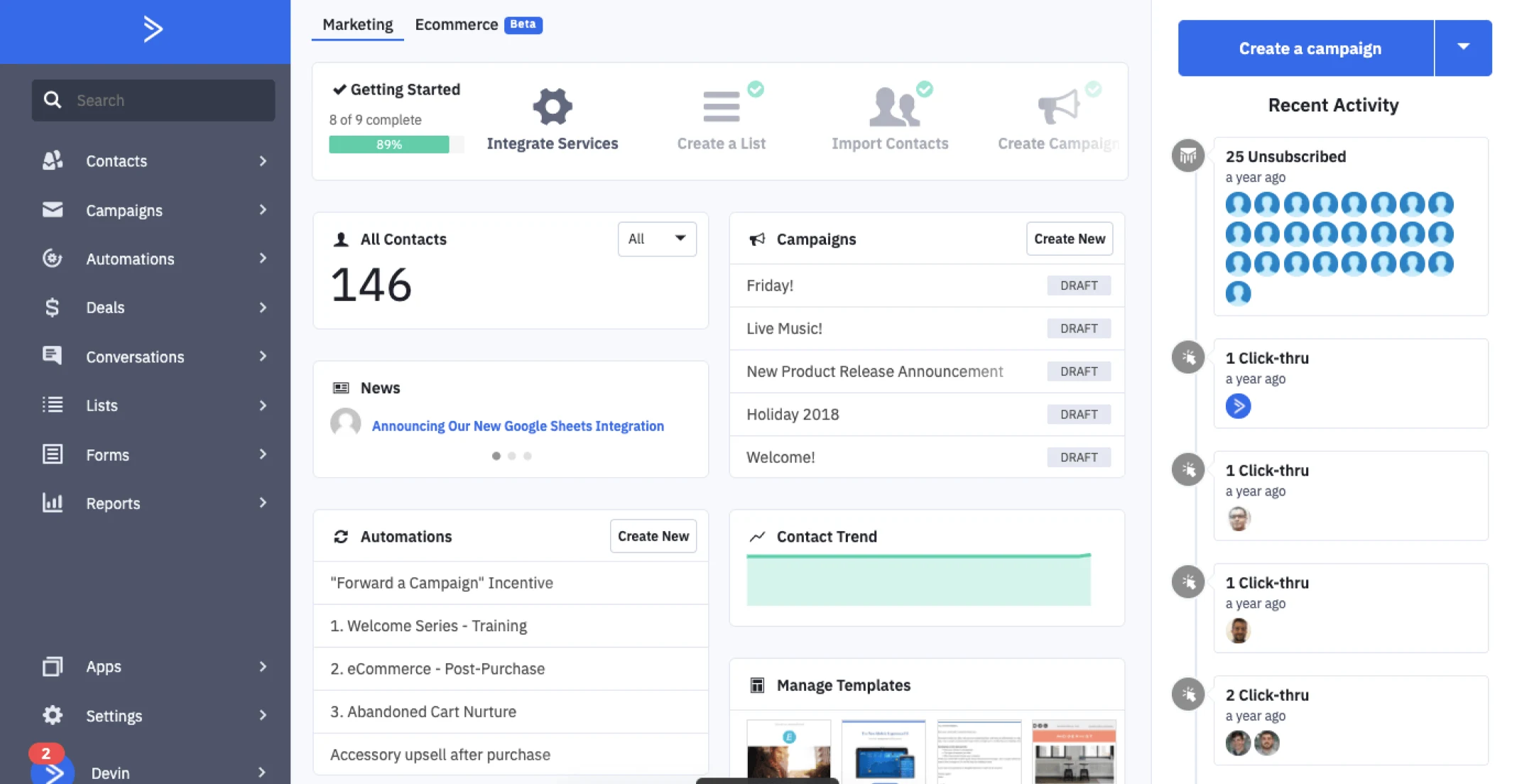1534x784 pixels.
Task: Open New Product Release Announcement campaign
Action: [x=927, y=371]
